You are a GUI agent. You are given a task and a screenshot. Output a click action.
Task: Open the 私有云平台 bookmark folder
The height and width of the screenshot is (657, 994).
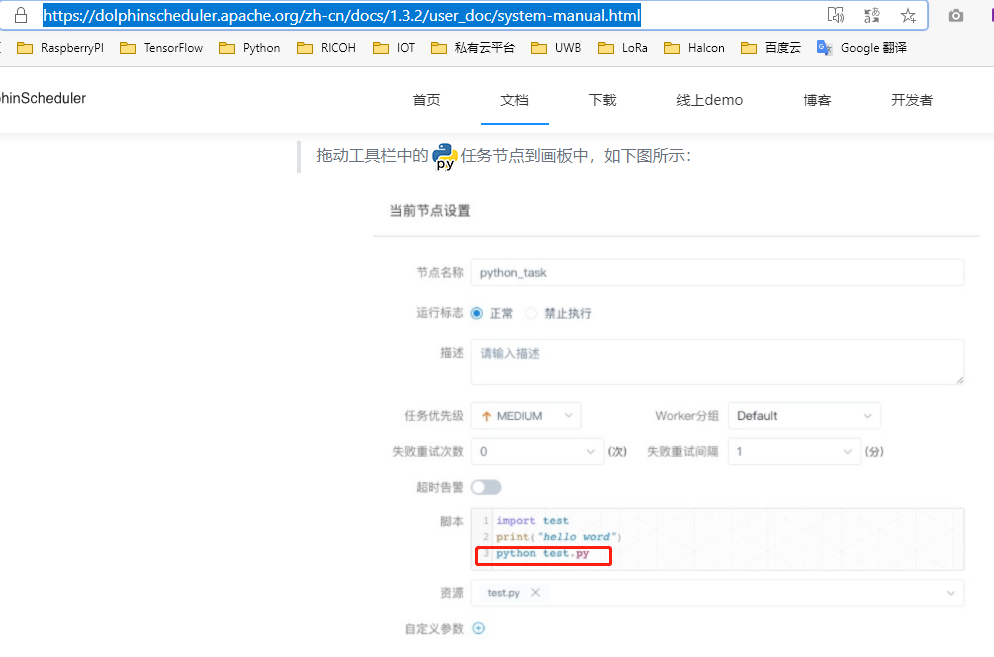pos(473,48)
